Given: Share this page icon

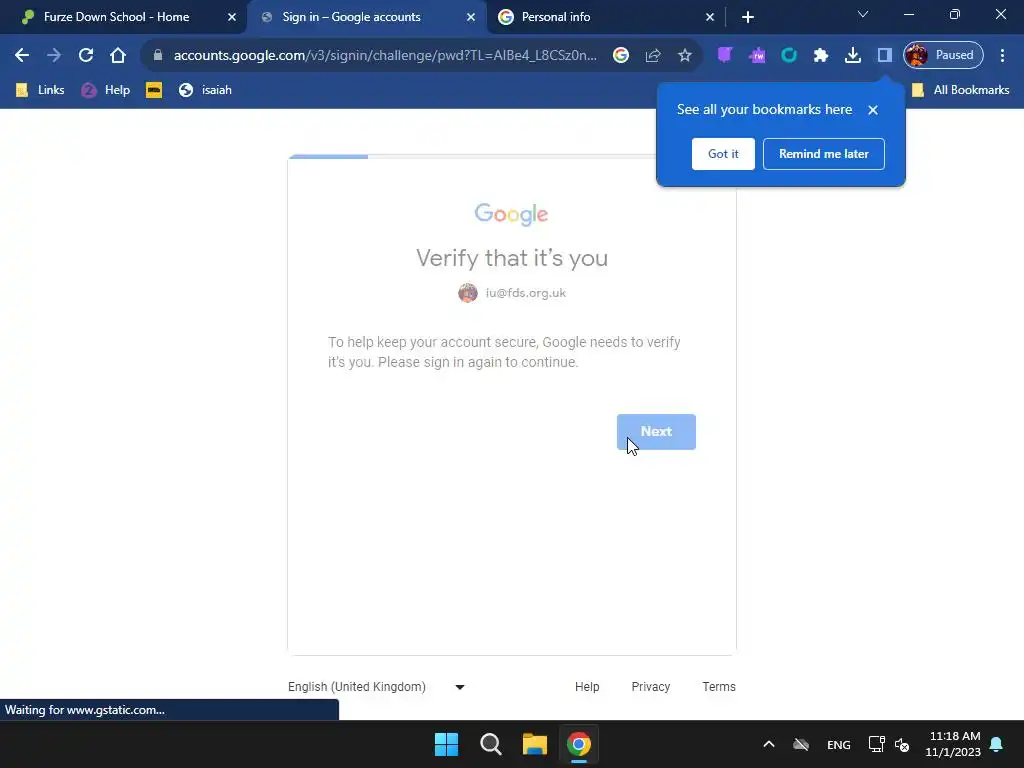Looking at the screenshot, I should tap(652, 56).
